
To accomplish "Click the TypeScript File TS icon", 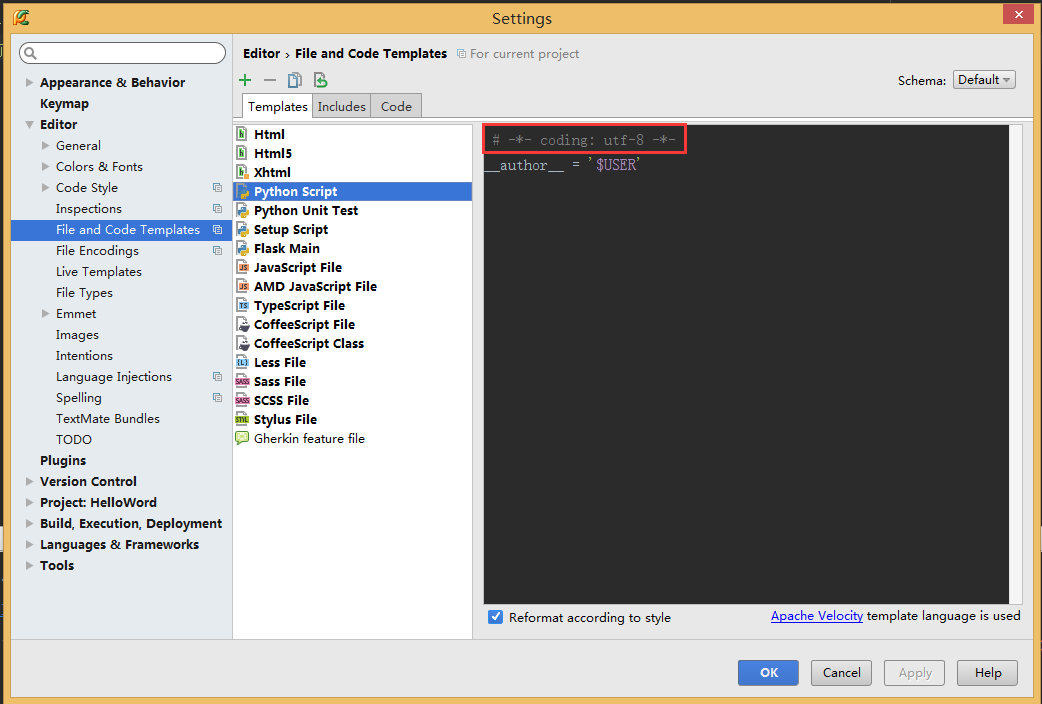I will point(243,306).
